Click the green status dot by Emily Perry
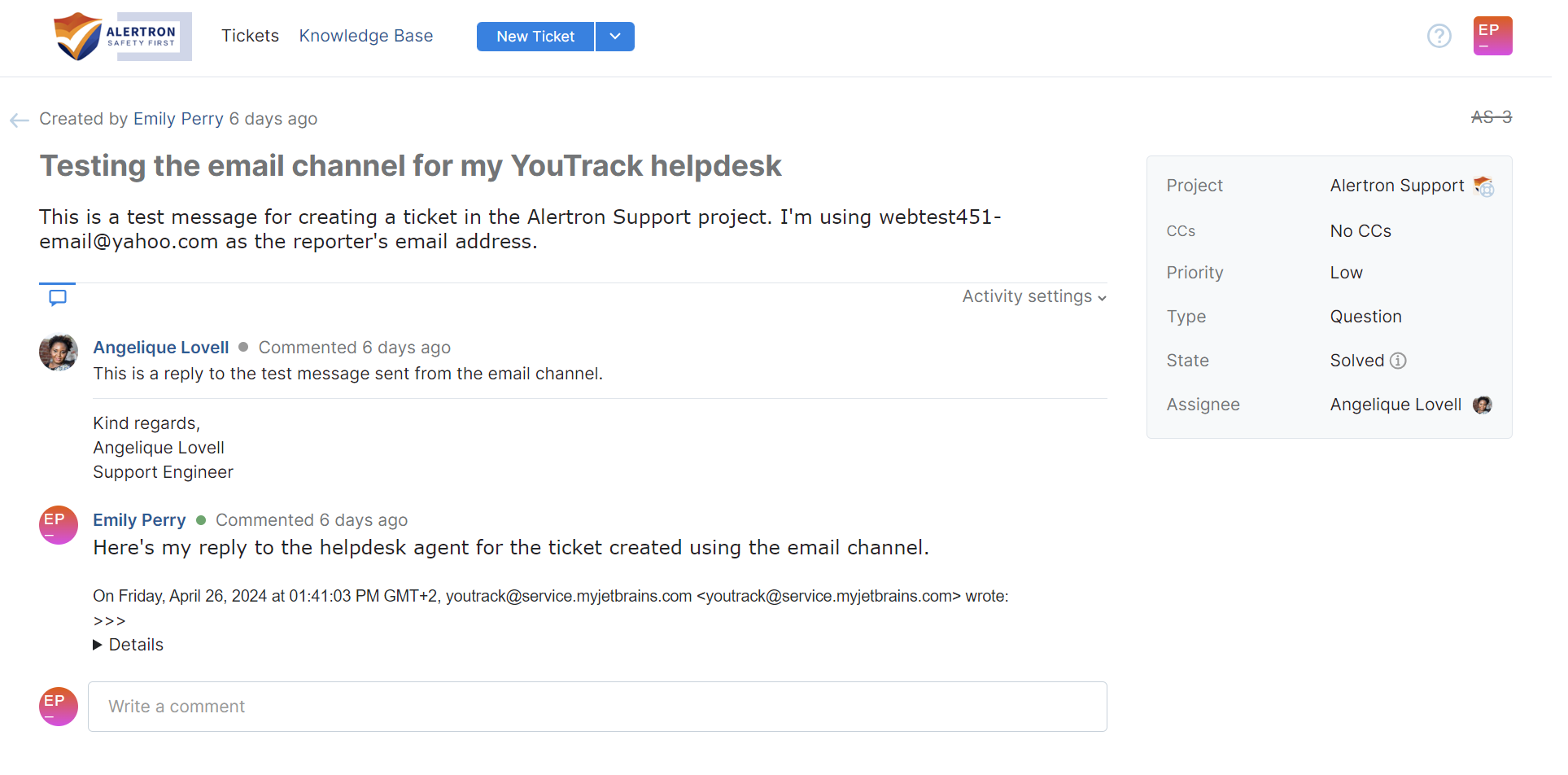Image resolution: width=1568 pixels, height=775 pixels. pos(201,520)
